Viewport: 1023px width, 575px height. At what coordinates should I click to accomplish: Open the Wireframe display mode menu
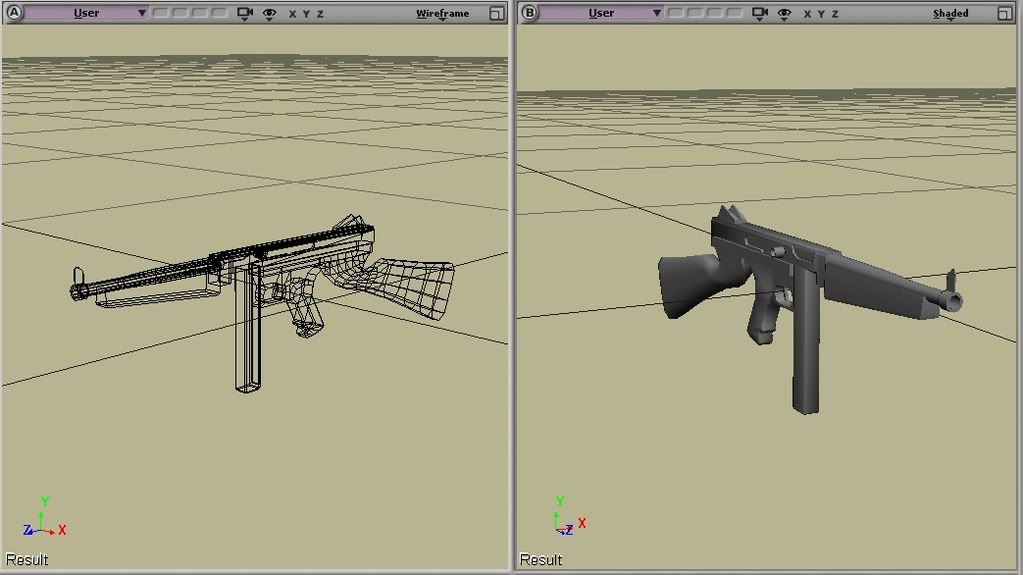(442, 14)
